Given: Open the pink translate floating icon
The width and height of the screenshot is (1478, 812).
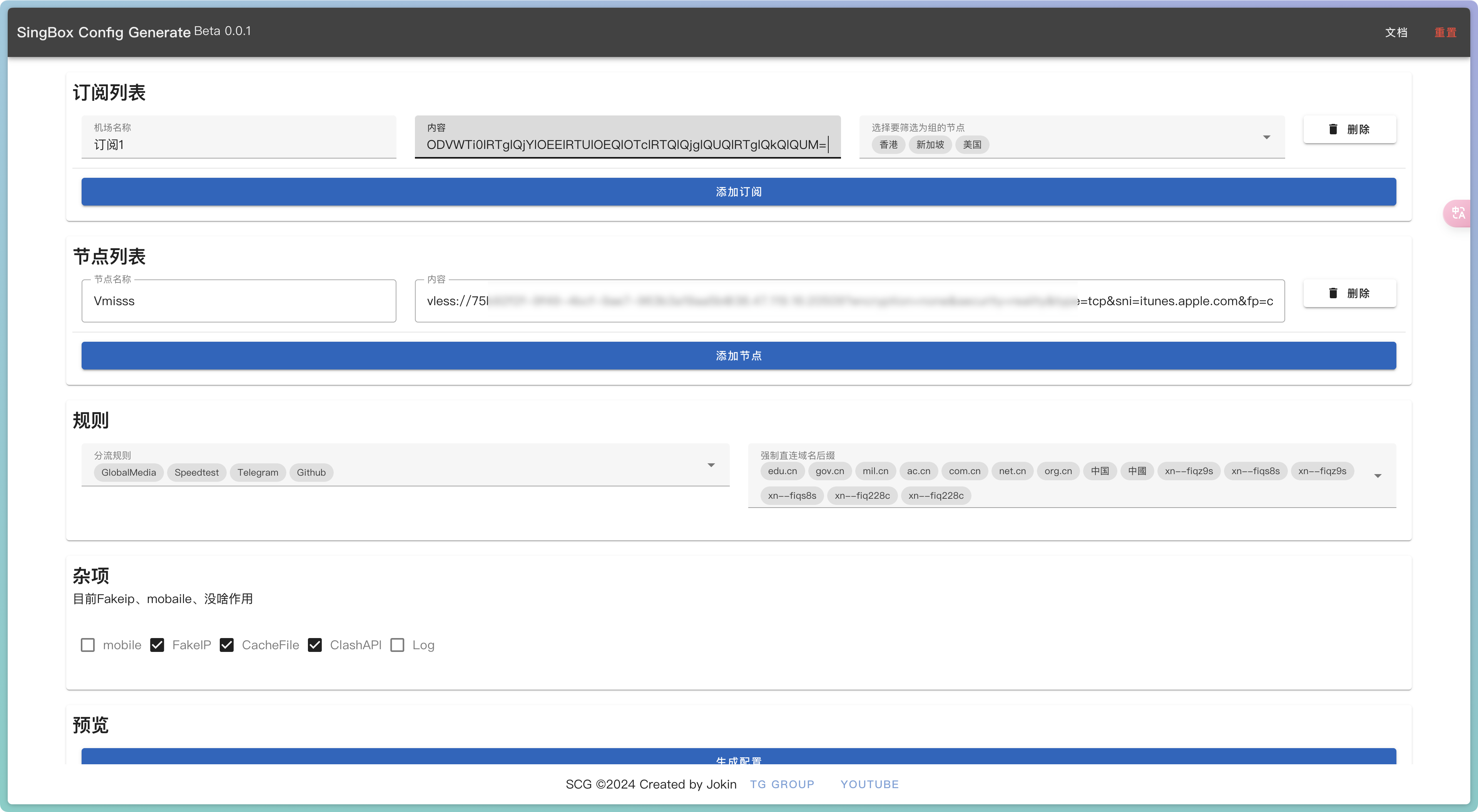Looking at the screenshot, I should [x=1458, y=214].
